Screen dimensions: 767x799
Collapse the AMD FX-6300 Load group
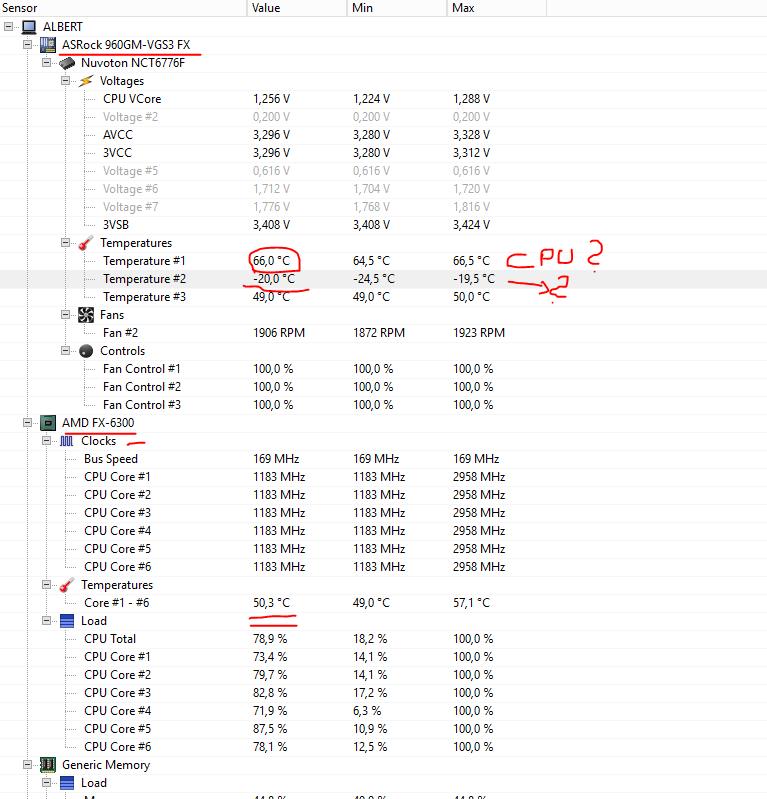pyautogui.click(x=46, y=621)
